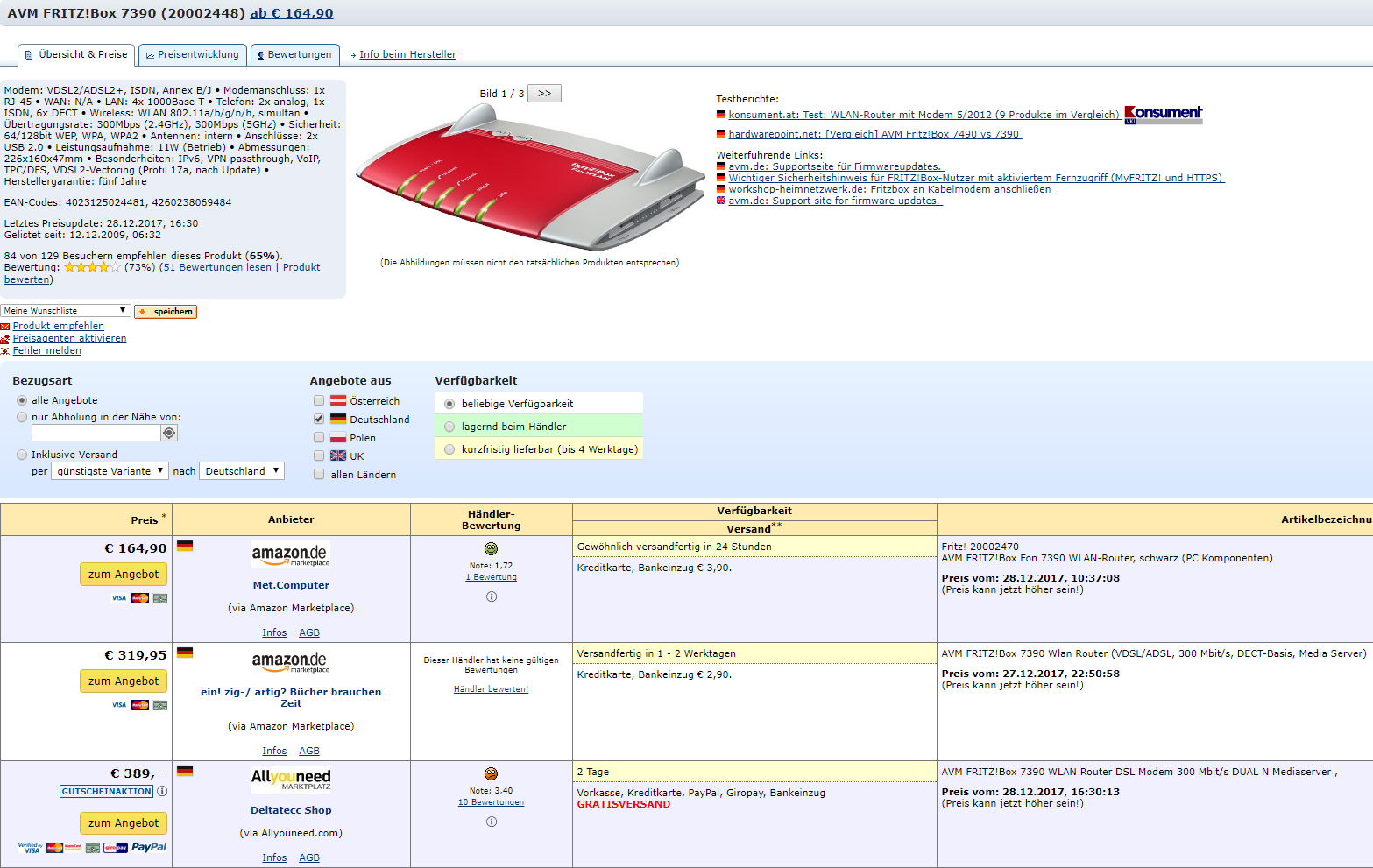Click the Allyouneed Marktplatz logo
This screenshot has height=868, width=1373.
click(291, 779)
